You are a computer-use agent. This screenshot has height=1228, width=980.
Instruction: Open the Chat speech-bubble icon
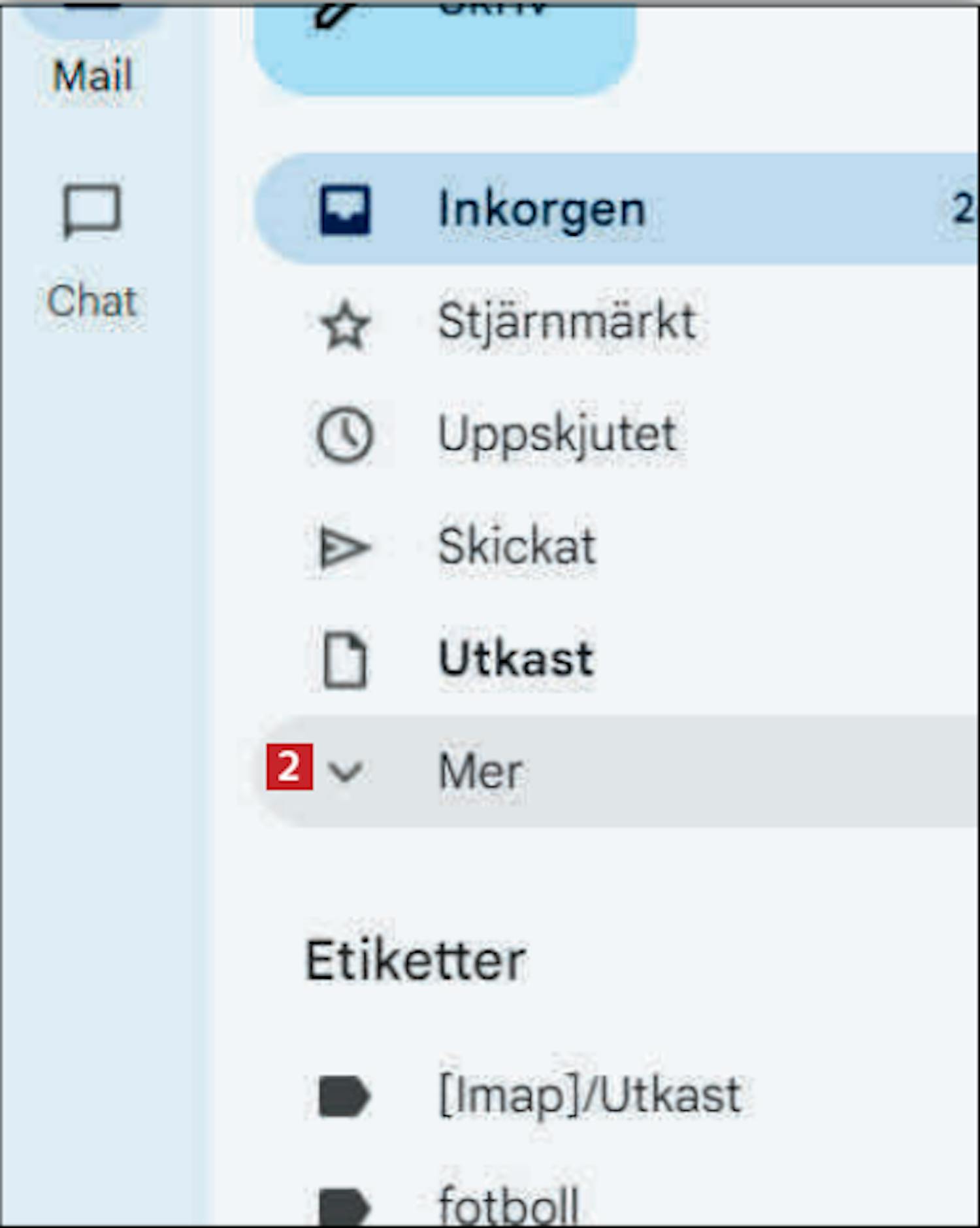[91, 212]
